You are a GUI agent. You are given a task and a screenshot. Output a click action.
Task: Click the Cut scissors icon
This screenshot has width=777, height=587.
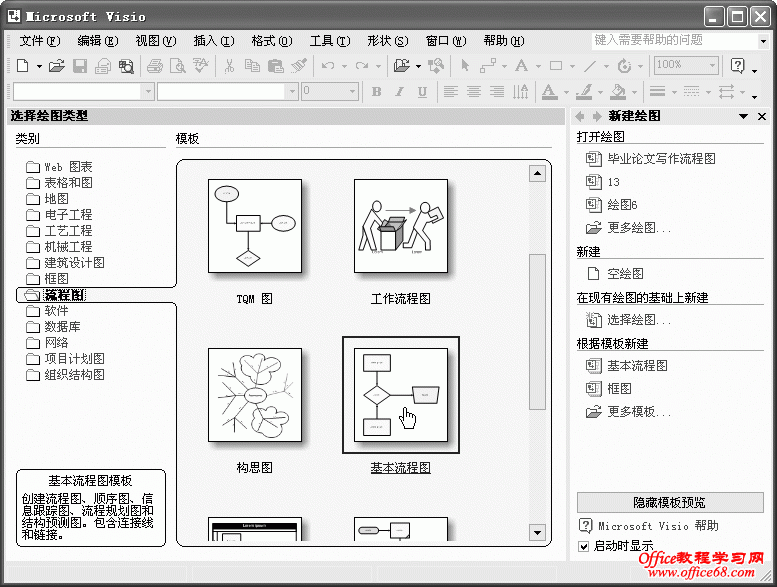[x=229, y=66]
